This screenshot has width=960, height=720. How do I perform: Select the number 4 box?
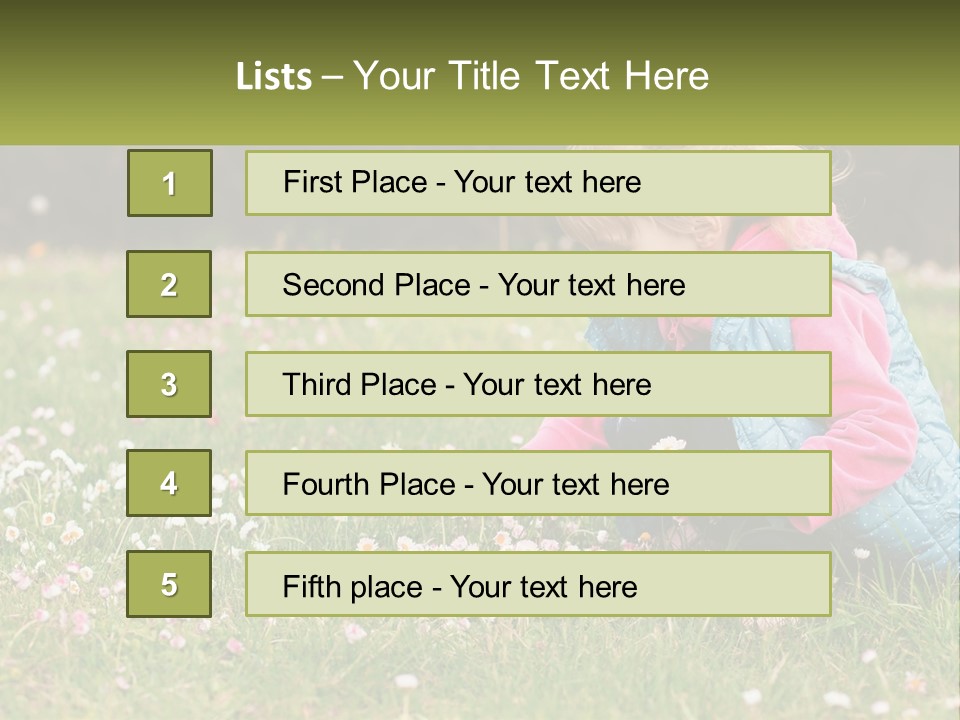click(169, 483)
